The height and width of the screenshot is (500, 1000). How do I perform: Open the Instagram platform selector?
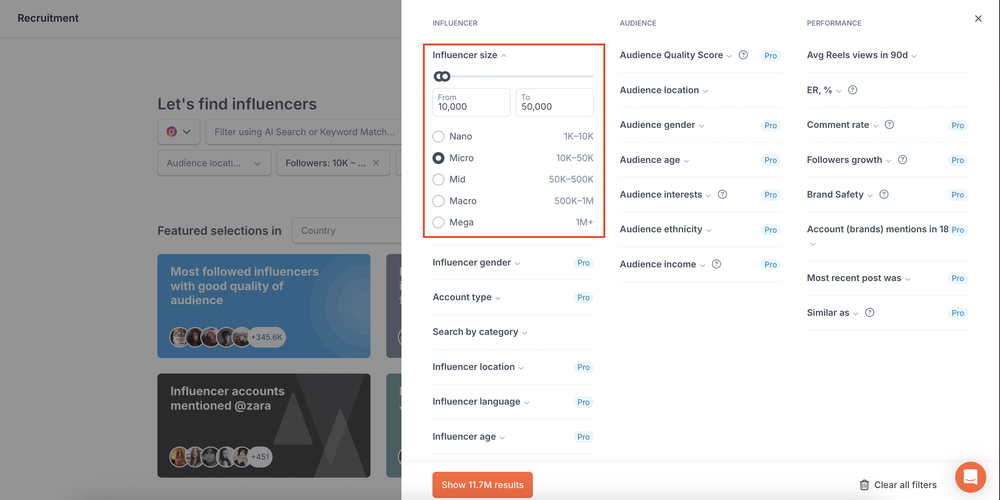[x=179, y=132]
